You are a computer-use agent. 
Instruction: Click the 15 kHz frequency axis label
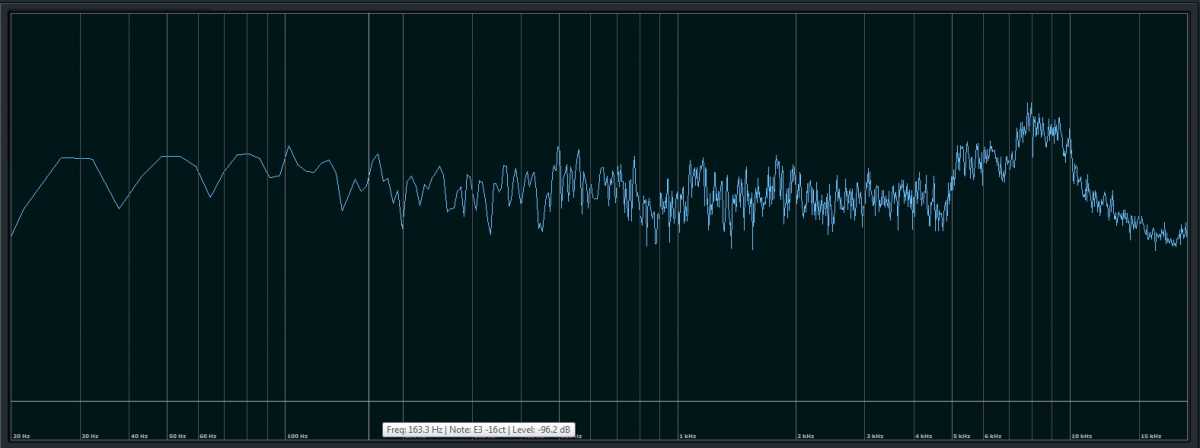pyautogui.click(x=1150, y=436)
